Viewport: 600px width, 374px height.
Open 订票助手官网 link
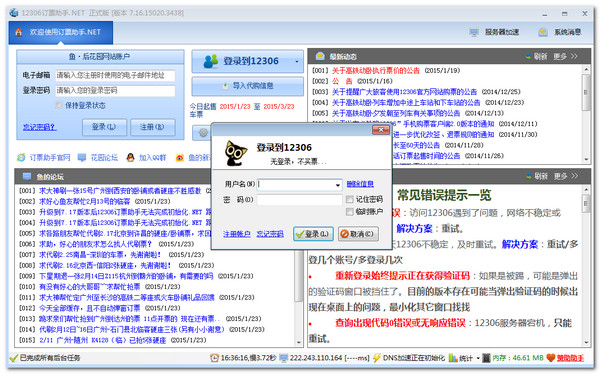[50, 158]
